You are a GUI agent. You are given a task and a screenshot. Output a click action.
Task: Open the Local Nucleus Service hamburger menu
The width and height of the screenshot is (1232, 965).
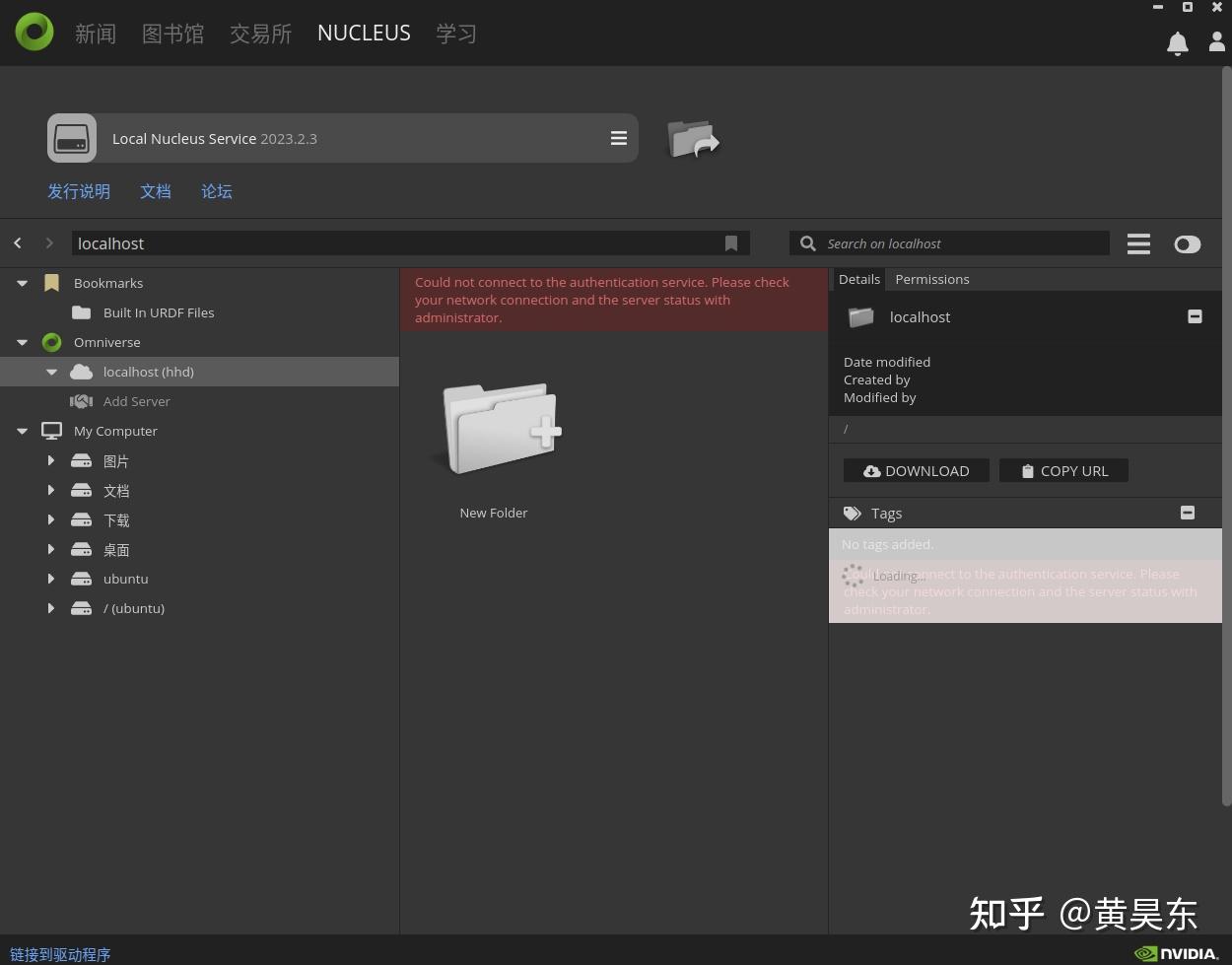coord(618,138)
